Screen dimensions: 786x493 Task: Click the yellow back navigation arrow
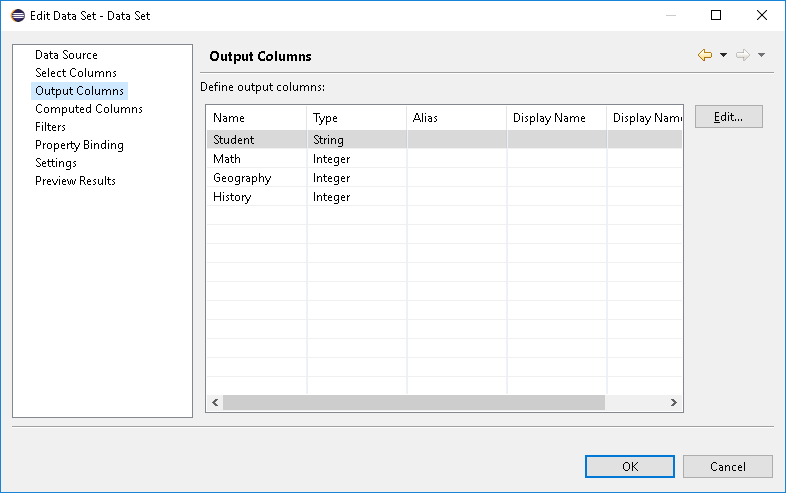tap(705, 55)
